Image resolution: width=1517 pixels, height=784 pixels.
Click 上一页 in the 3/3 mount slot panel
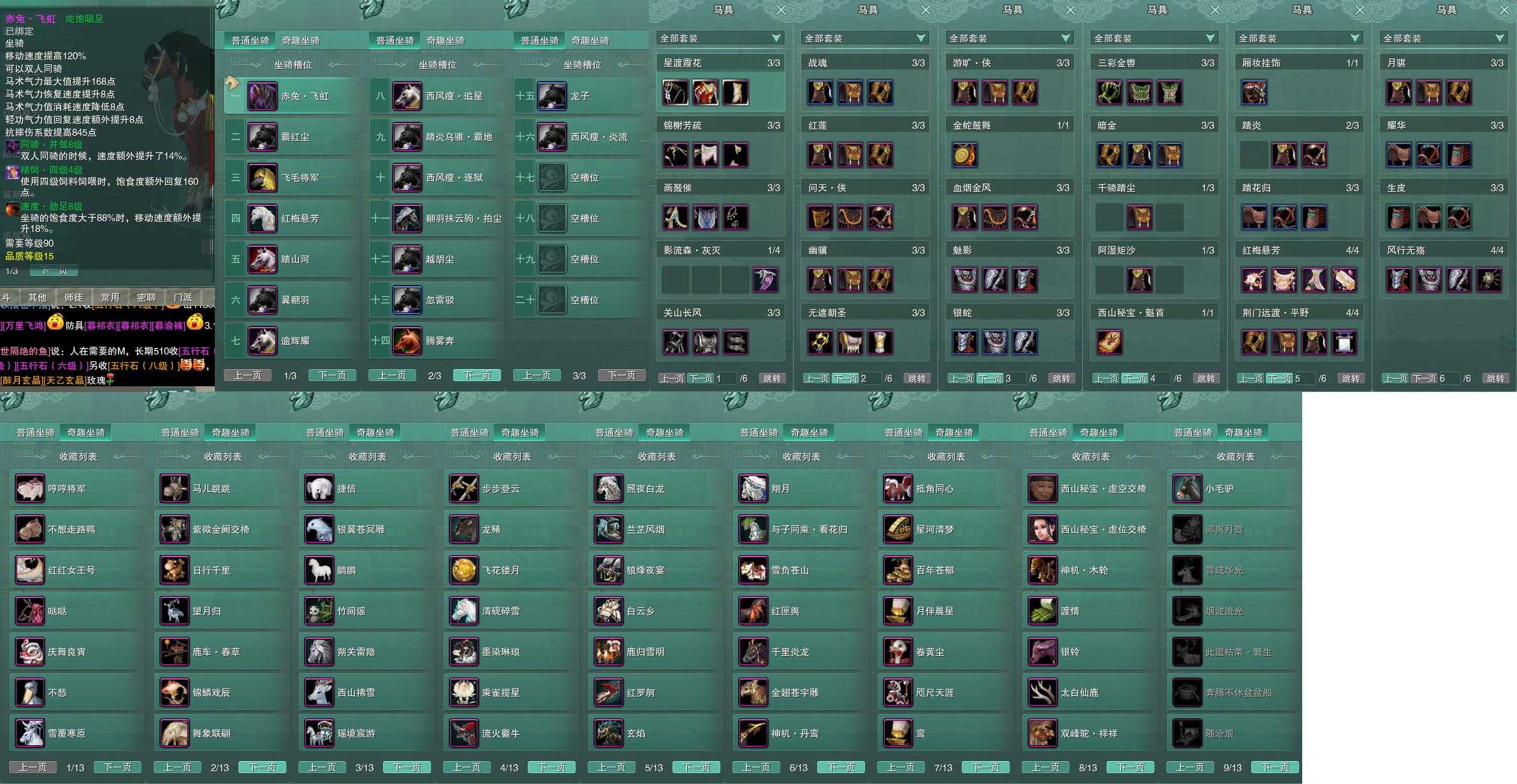[537, 375]
